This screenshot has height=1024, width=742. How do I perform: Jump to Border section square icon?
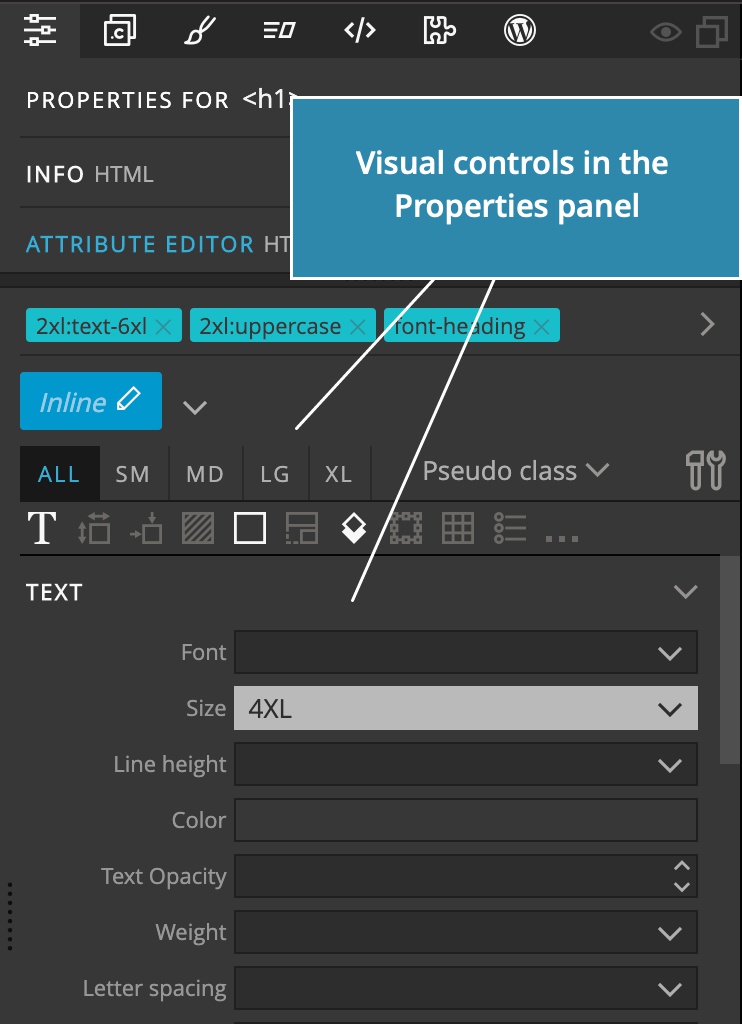tap(250, 528)
